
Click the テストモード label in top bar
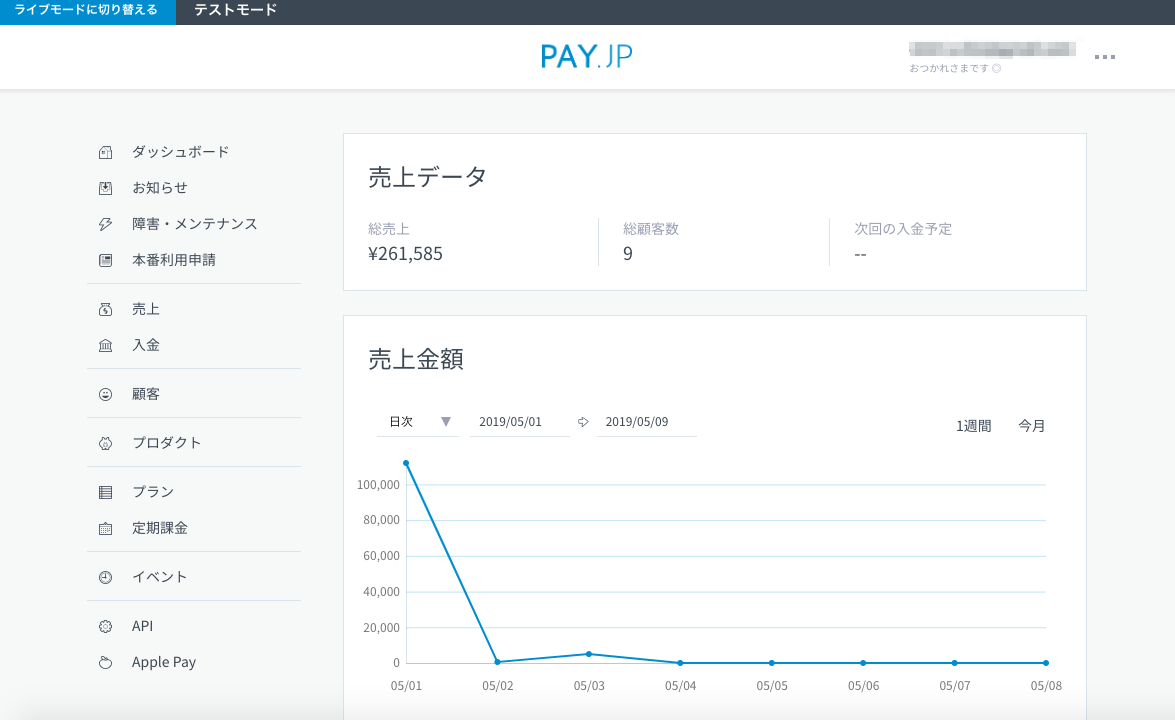(235, 10)
